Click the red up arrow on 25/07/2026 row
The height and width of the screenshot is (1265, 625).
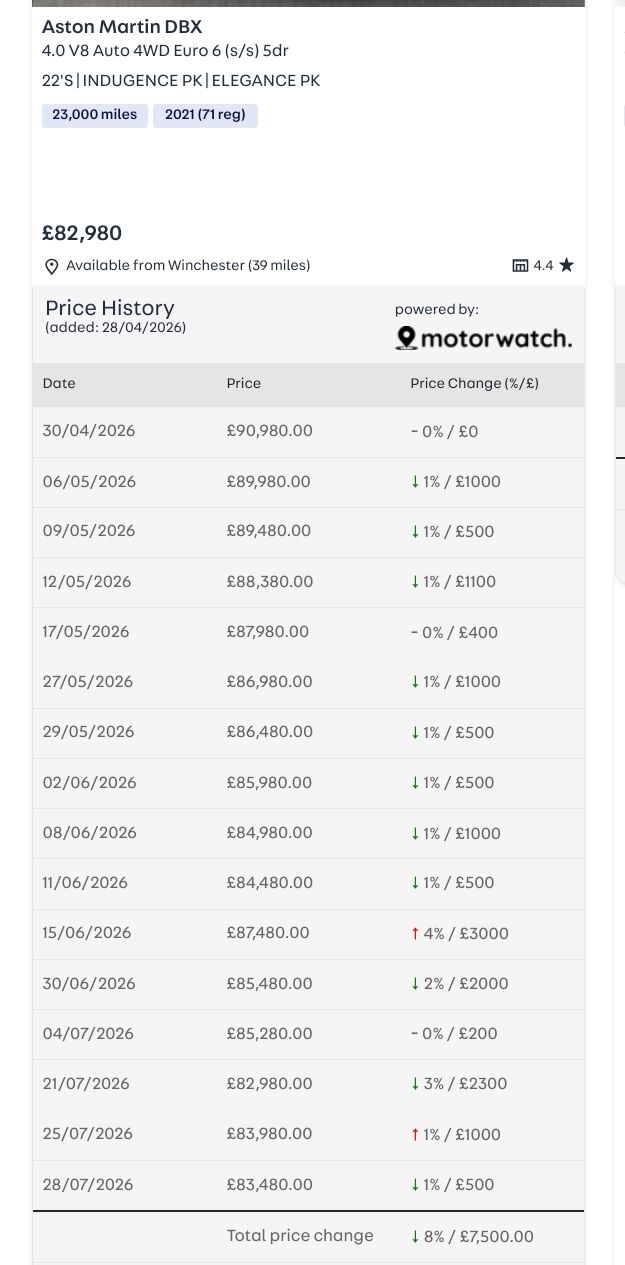click(415, 1134)
